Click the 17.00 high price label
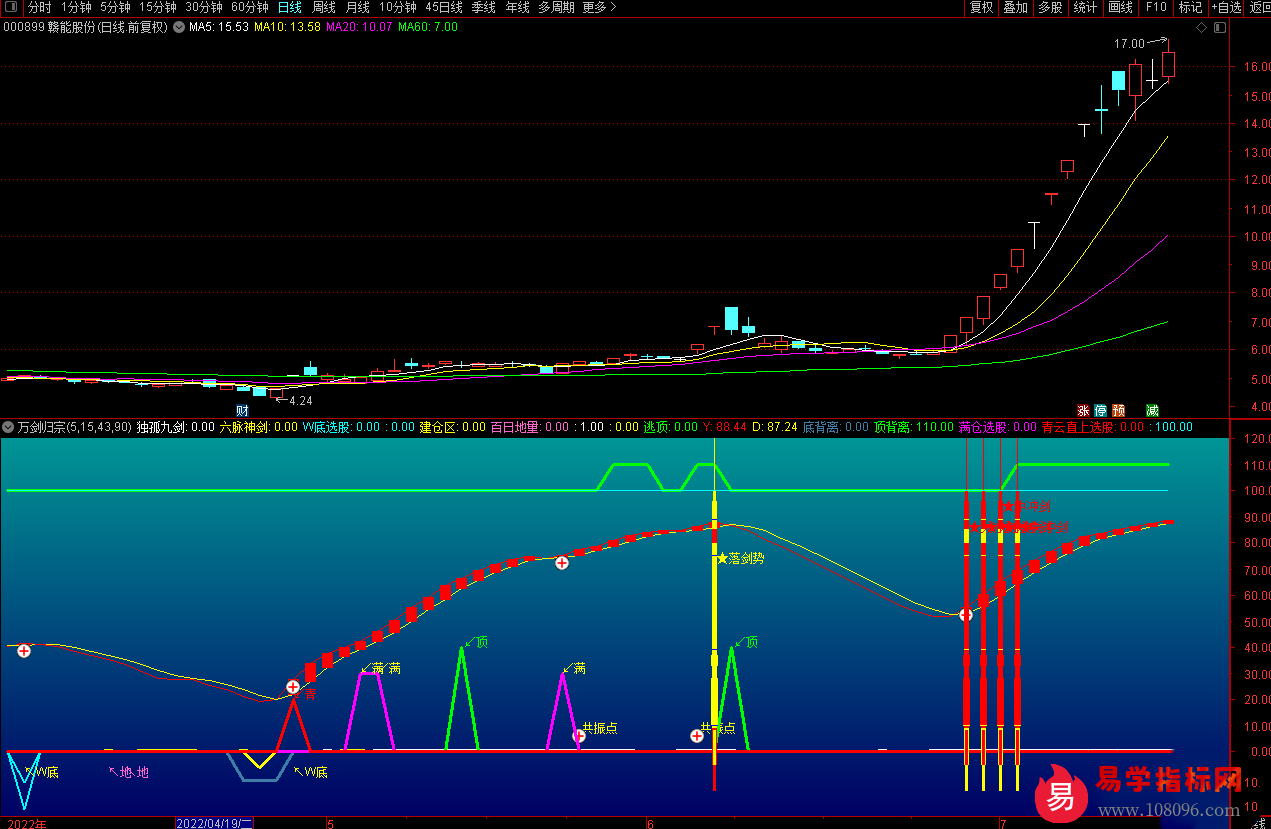This screenshot has height=829, width=1271. (1130, 44)
